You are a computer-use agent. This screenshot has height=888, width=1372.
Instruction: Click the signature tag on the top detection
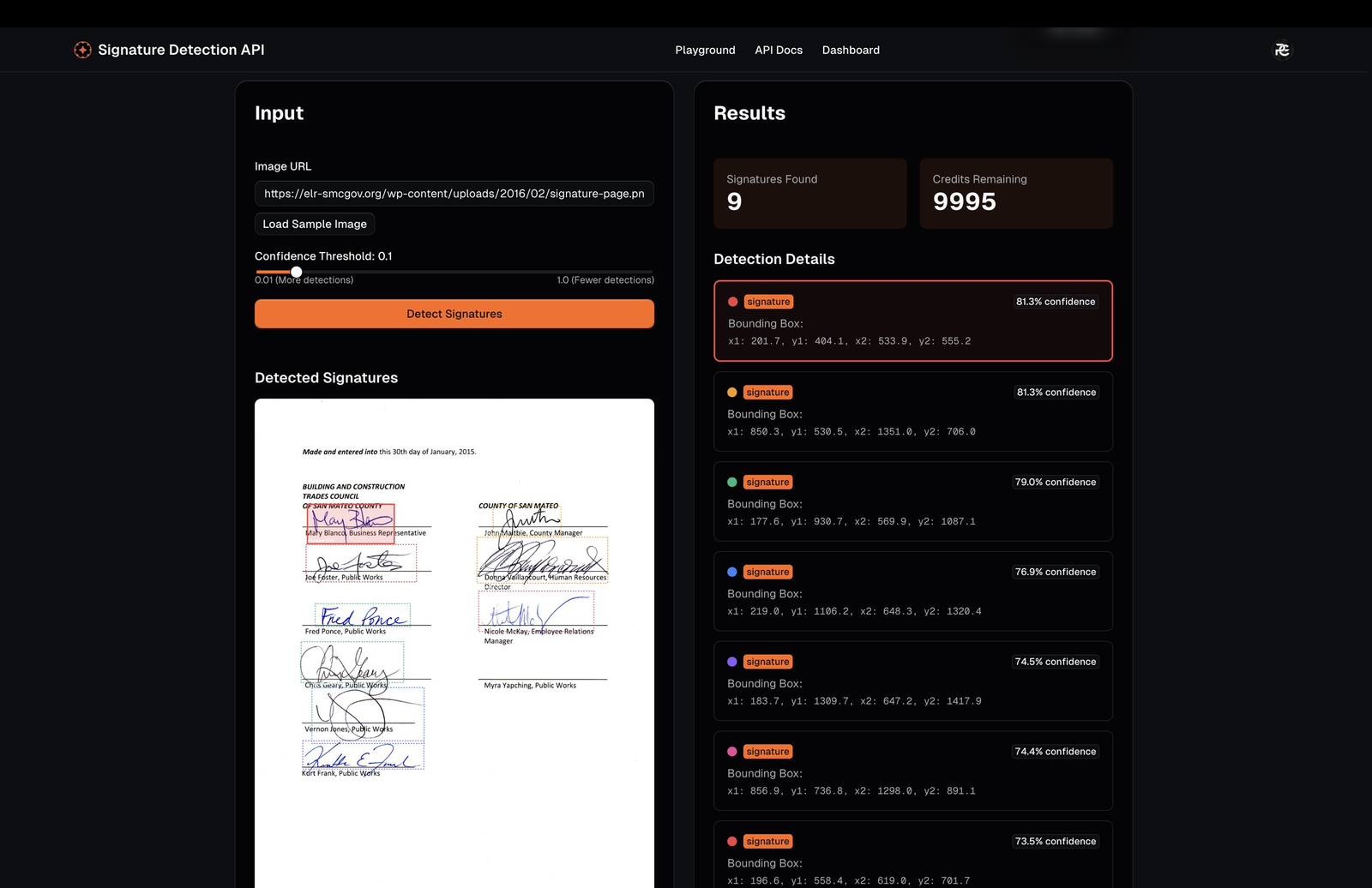point(767,301)
